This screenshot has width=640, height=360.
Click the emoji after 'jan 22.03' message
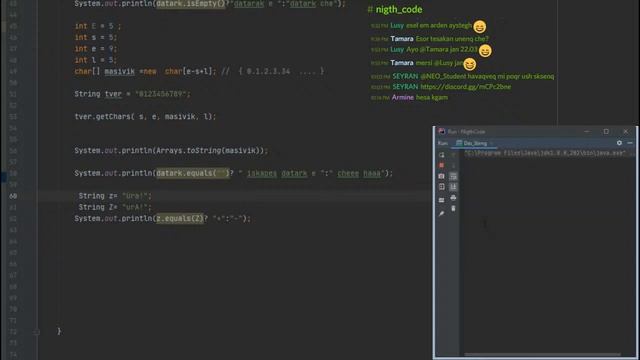(485, 51)
